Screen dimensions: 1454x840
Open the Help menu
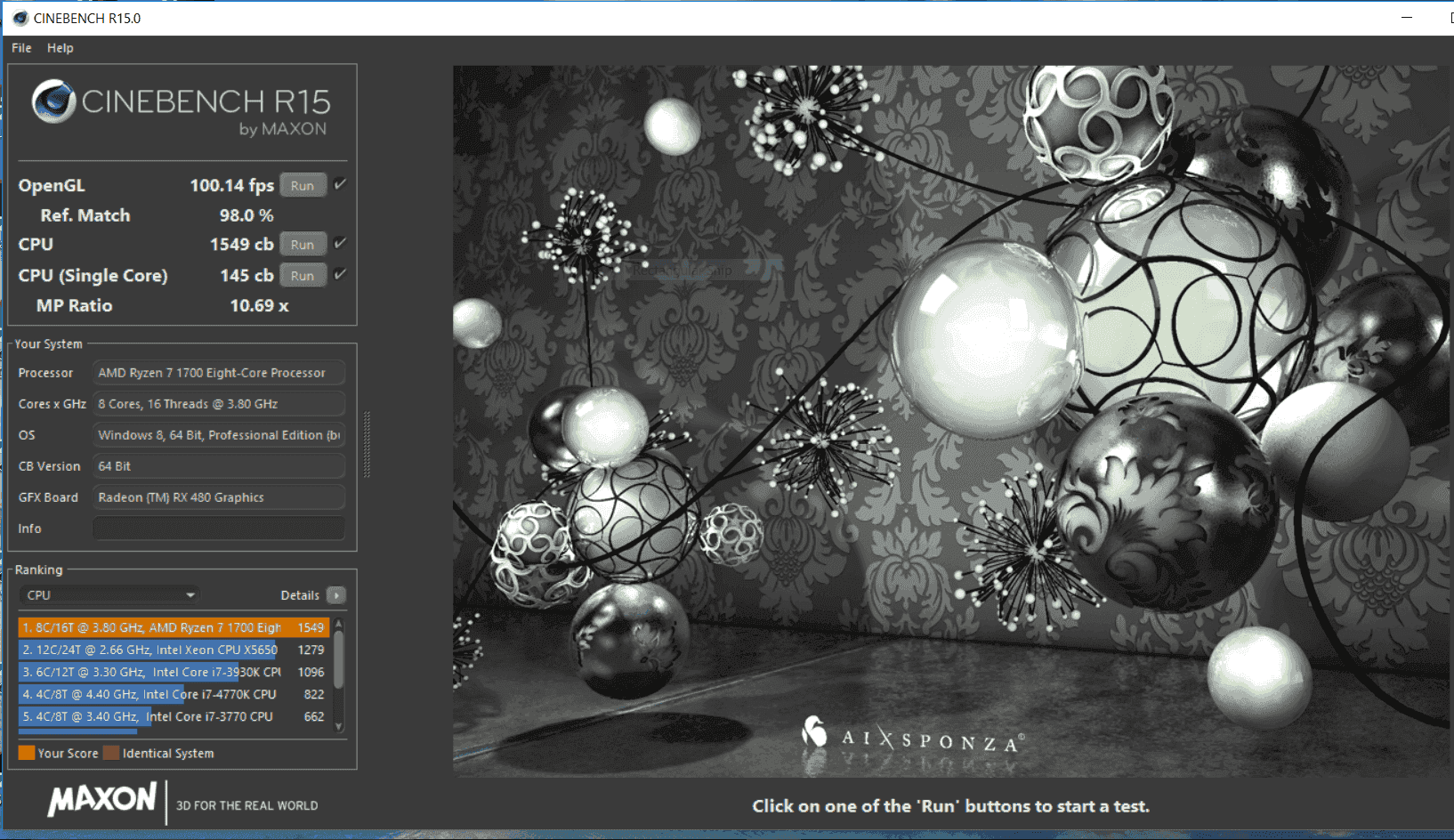(60, 48)
